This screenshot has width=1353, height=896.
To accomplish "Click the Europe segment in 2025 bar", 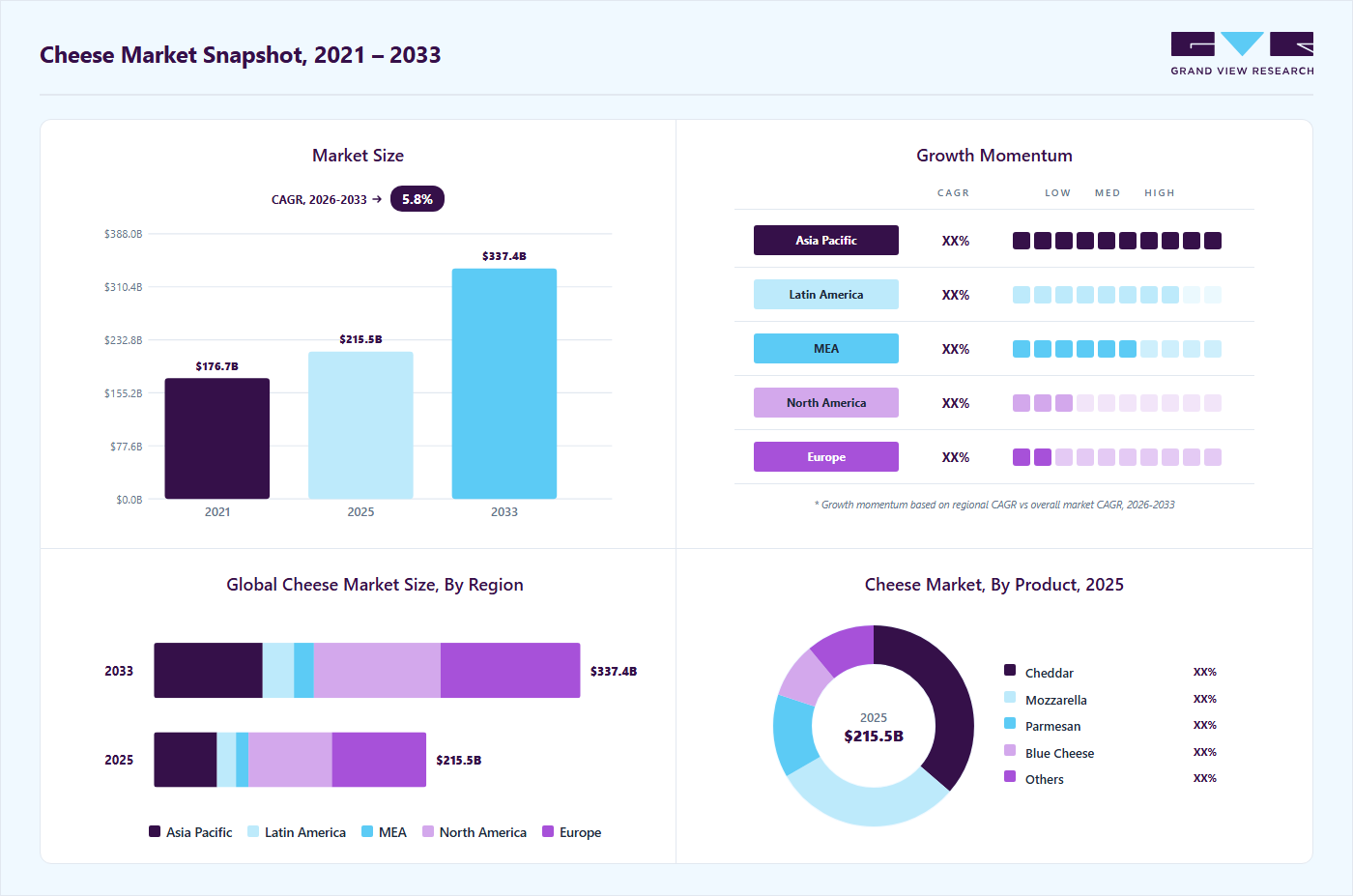I will click(x=379, y=760).
